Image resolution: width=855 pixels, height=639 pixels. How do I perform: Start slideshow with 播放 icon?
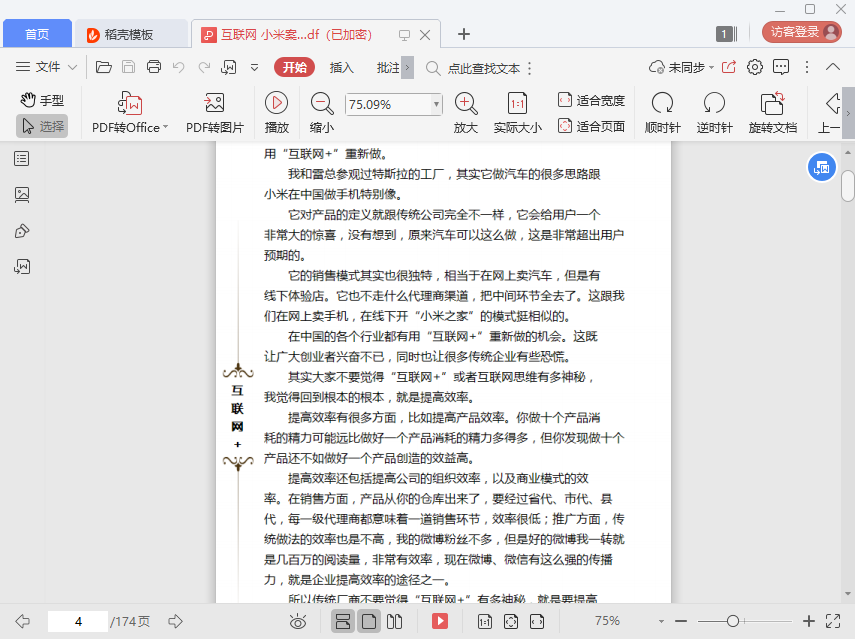pos(276,103)
